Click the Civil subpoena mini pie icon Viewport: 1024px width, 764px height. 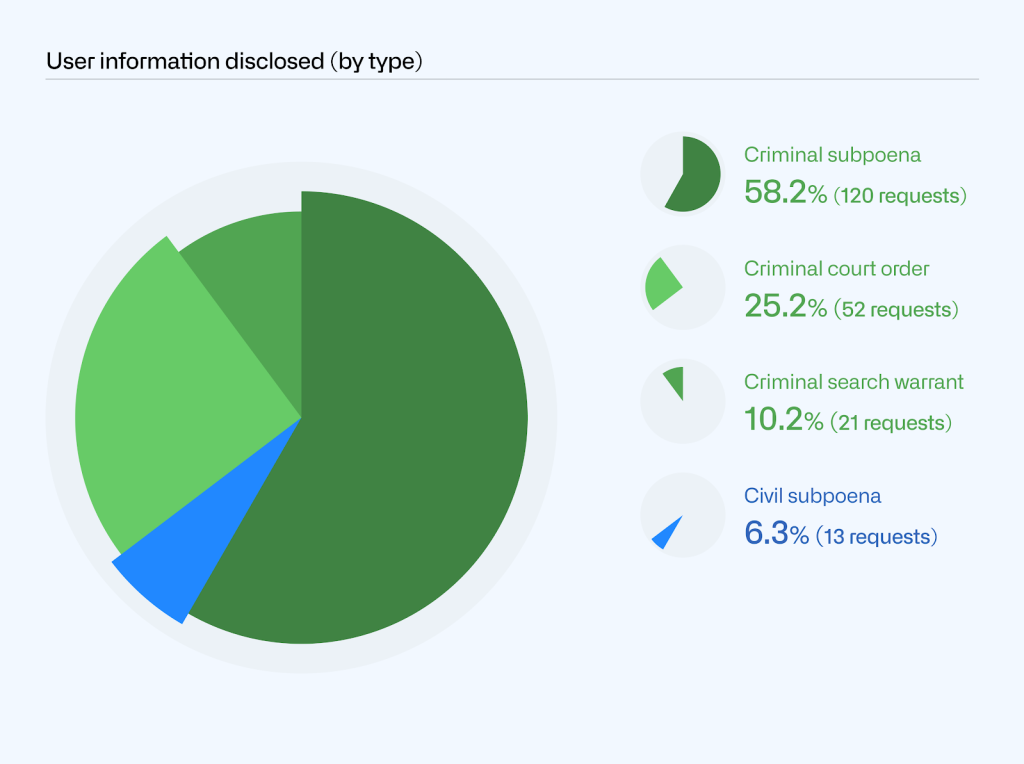point(682,514)
